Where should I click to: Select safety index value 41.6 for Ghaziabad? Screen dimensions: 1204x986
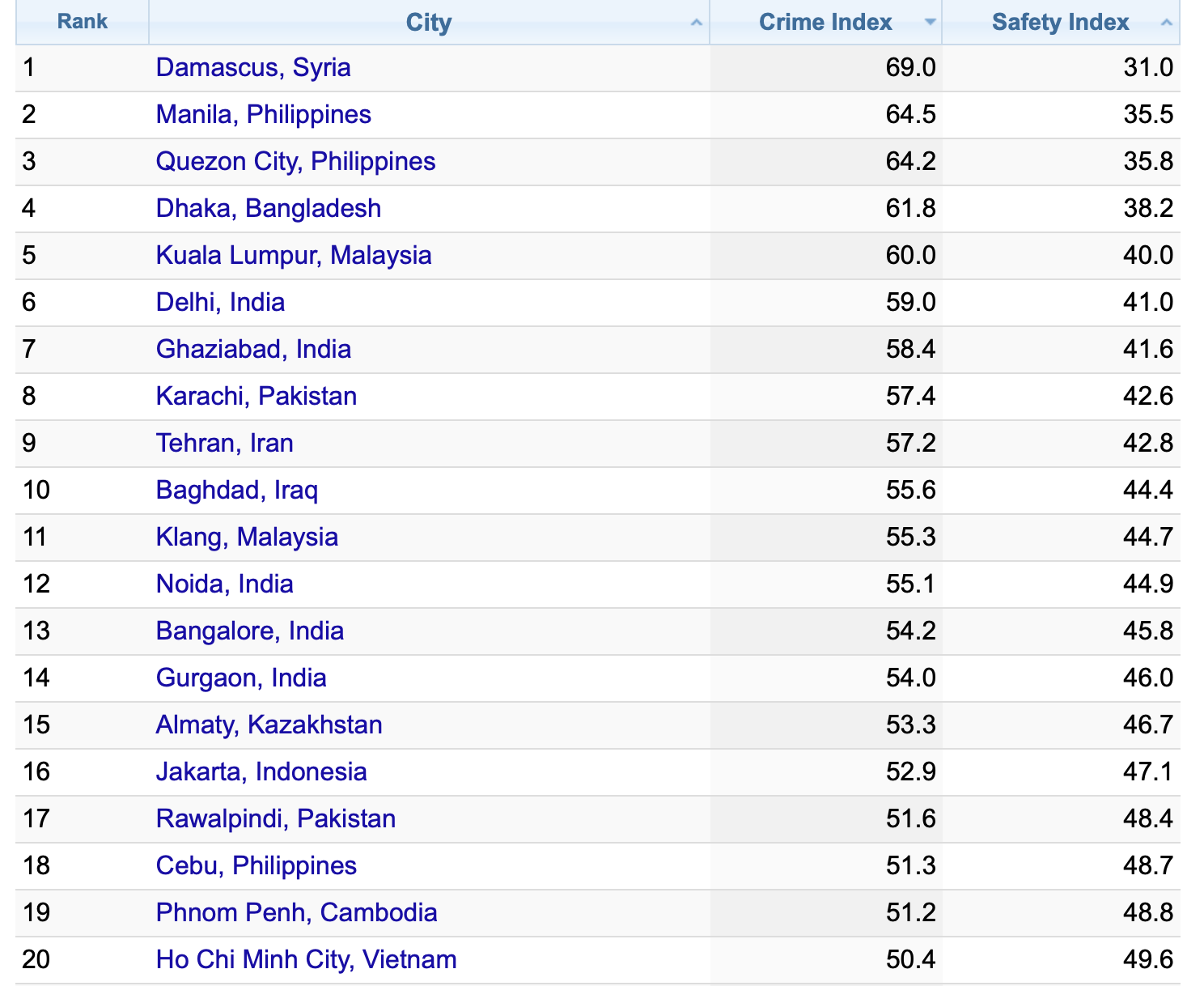[1148, 349]
